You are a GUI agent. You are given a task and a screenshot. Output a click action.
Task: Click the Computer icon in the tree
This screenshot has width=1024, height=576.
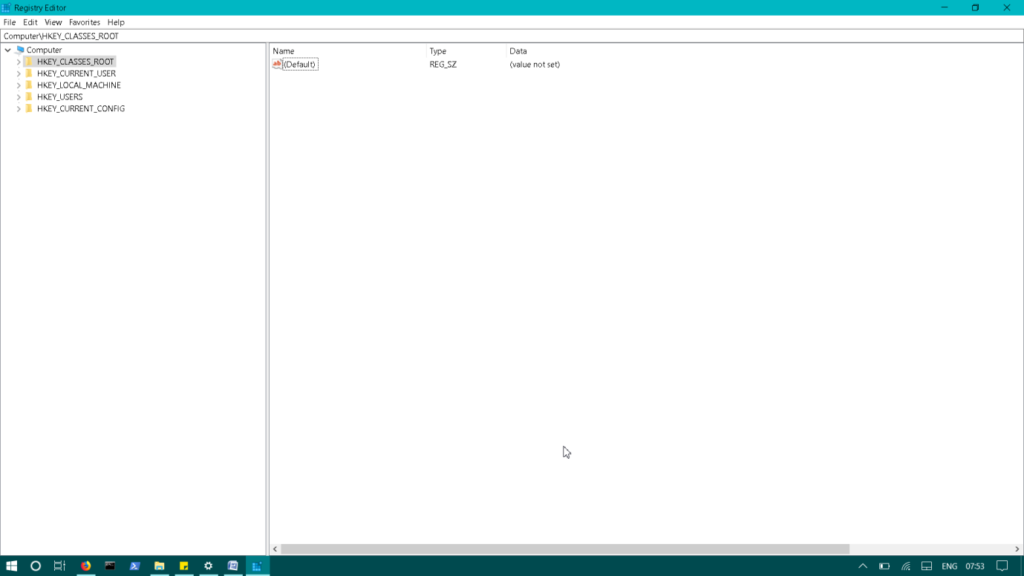(x=20, y=50)
